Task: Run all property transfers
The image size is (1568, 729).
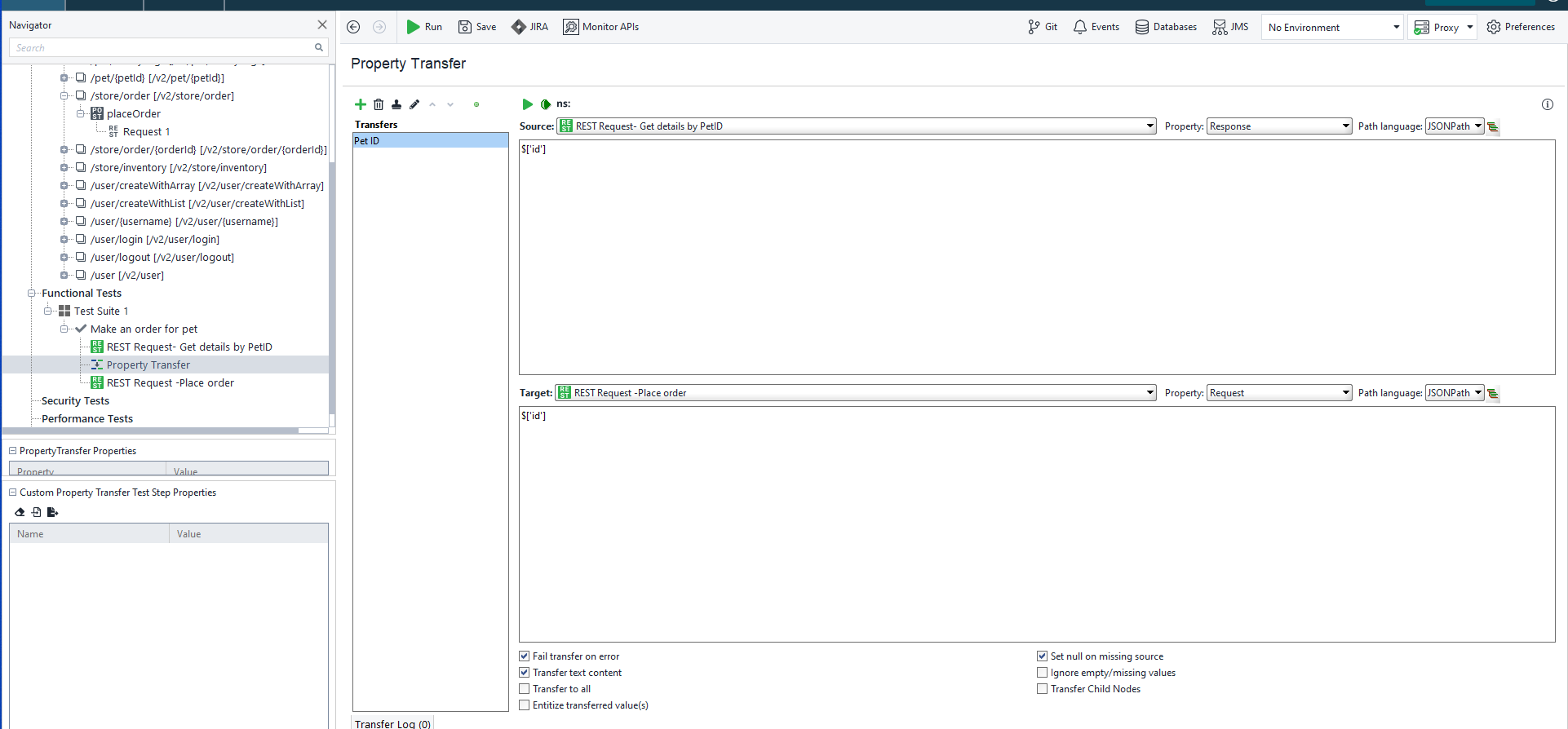Action: [x=545, y=104]
